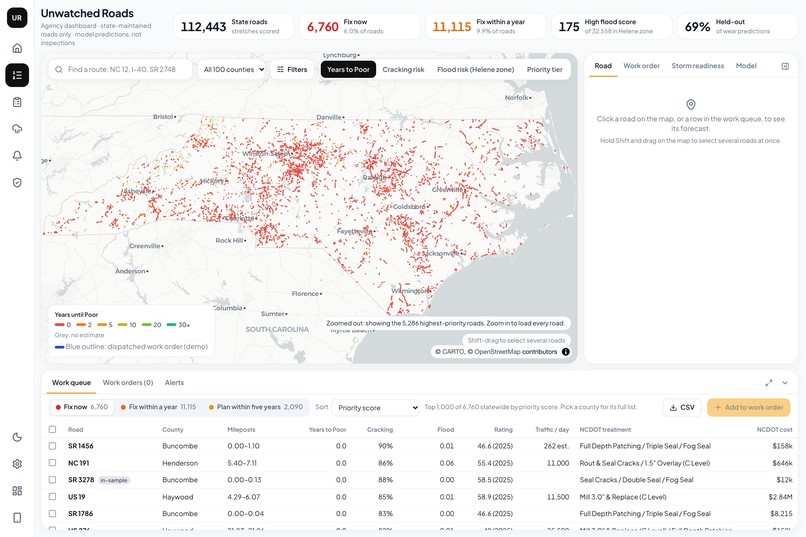Tick the checkbox for US 19
This screenshot has width=806, height=537.
click(52, 497)
